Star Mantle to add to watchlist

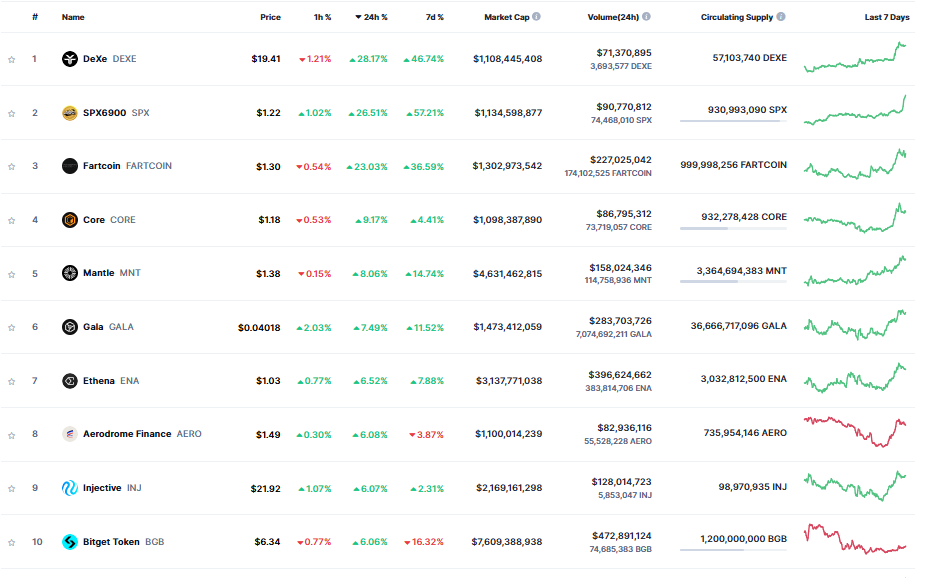11,274
